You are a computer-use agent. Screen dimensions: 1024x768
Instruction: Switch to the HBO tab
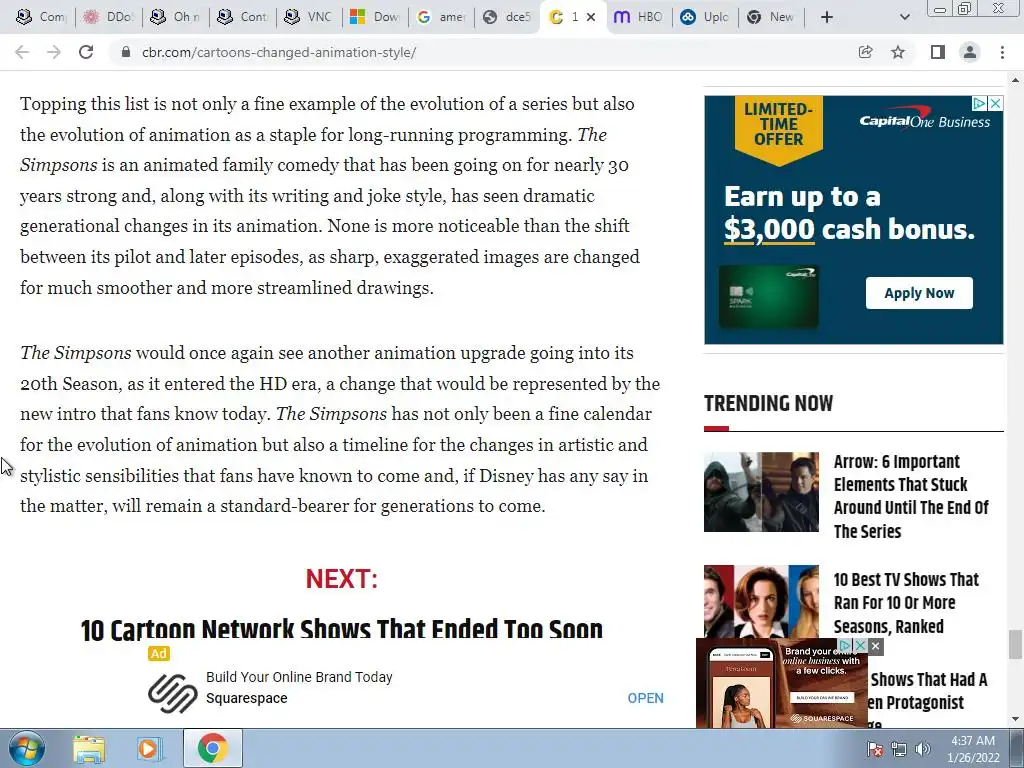(638, 17)
